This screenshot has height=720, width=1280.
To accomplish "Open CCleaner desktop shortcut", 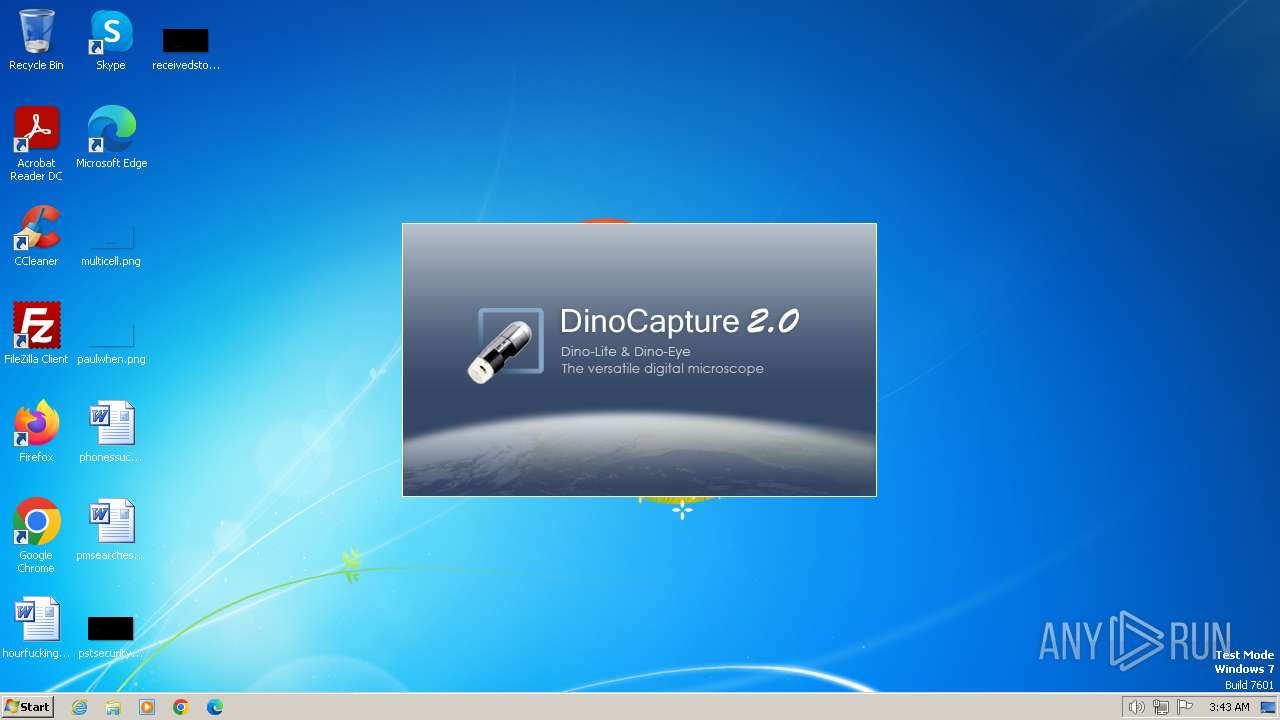I will click(x=36, y=236).
